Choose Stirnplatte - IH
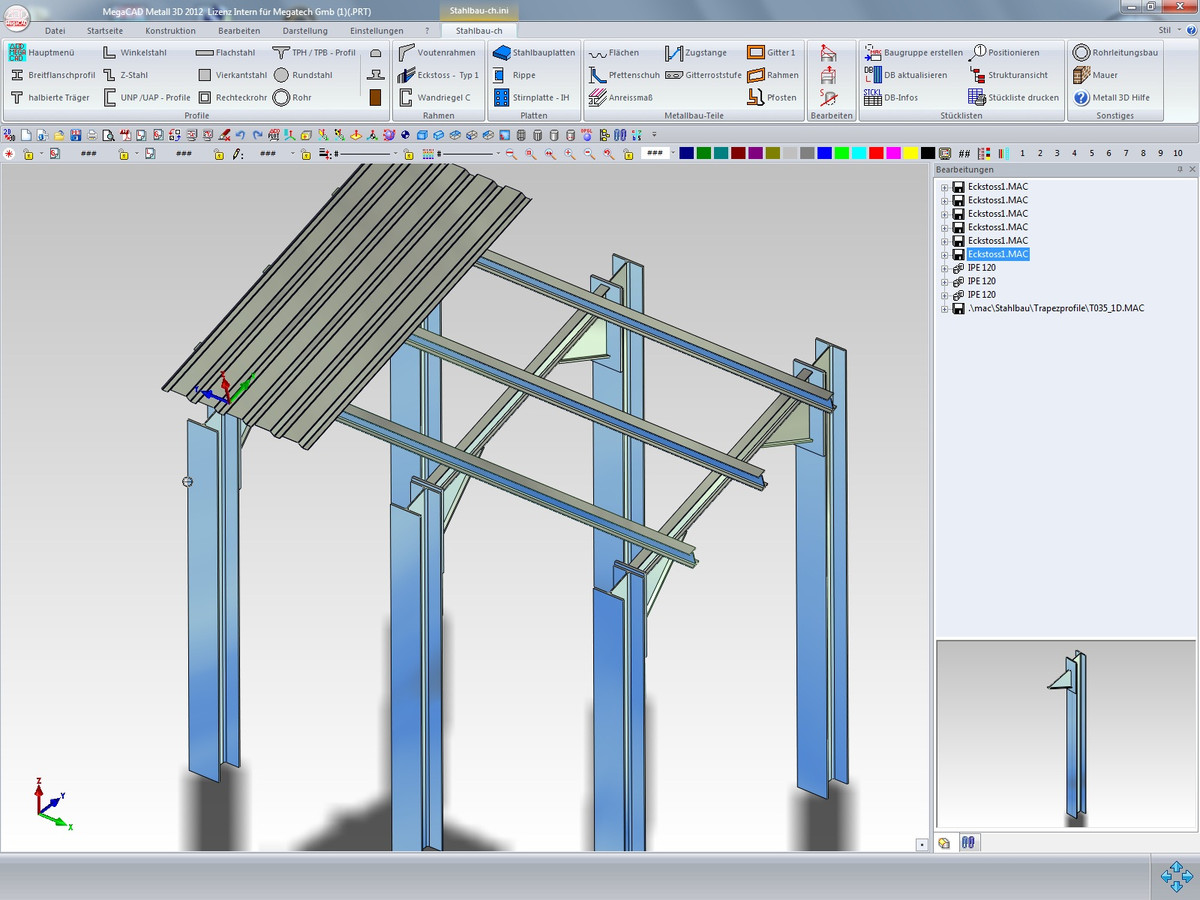The image size is (1200, 900). tap(531, 98)
